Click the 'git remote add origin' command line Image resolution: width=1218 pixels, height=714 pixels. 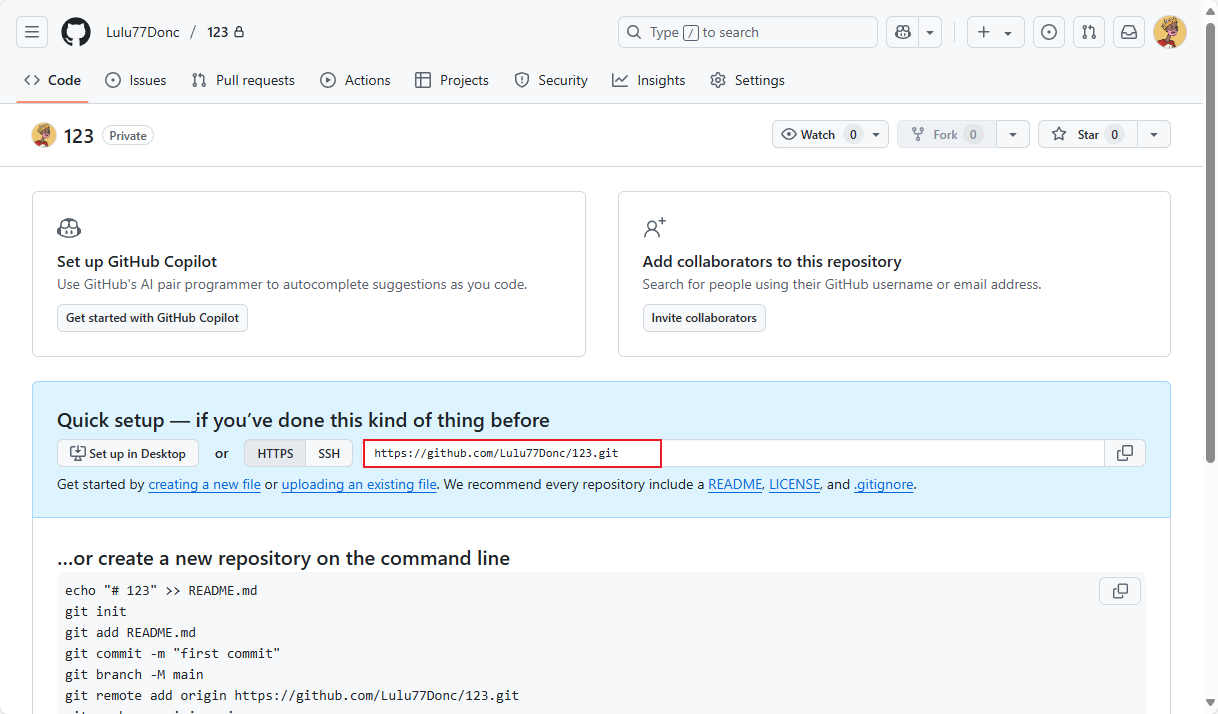click(292, 695)
